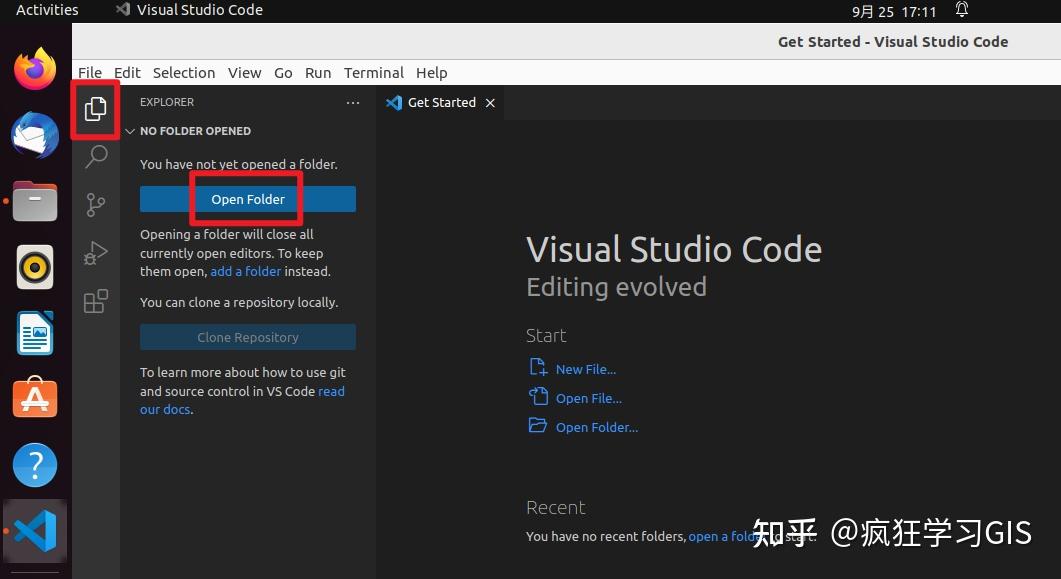Close the Get Started tab
The width and height of the screenshot is (1061, 579).
click(x=489, y=102)
